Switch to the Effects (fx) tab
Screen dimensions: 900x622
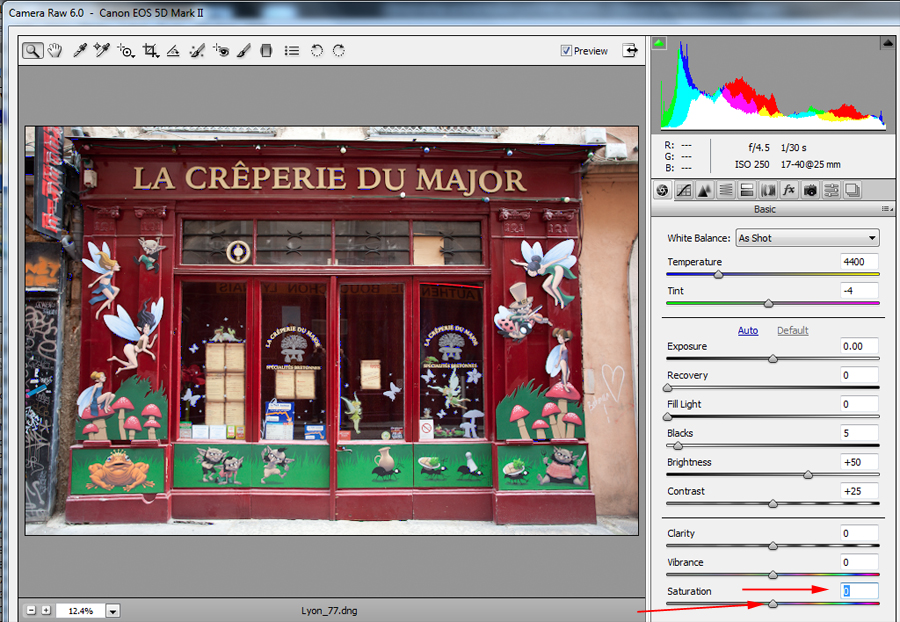(x=789, y=190)
